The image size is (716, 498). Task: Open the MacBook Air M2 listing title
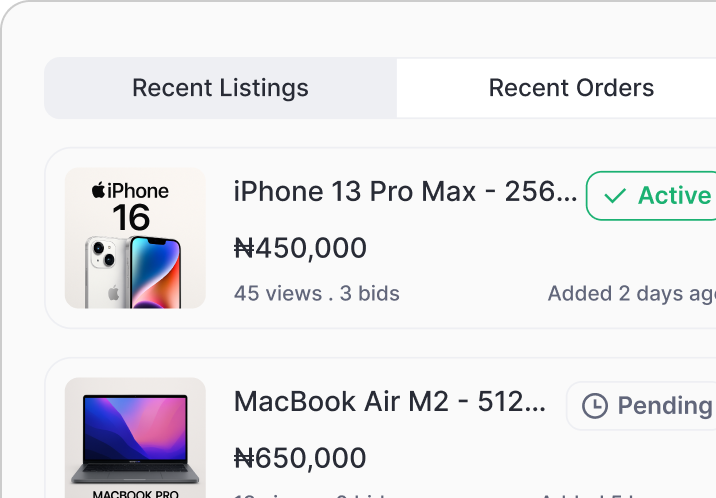pos(390,402)
